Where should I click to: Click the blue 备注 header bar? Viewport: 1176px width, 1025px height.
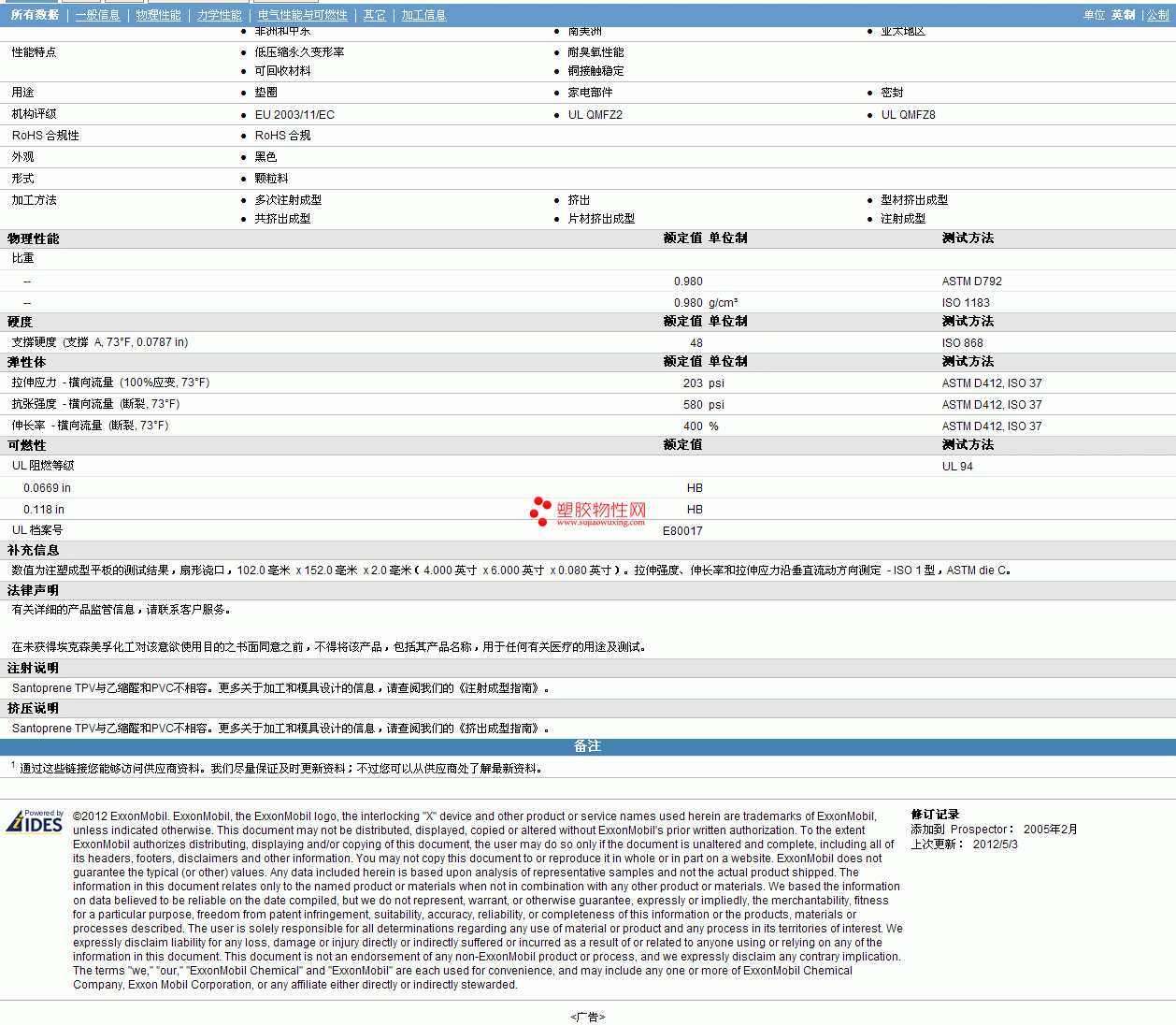coord(588,746)
